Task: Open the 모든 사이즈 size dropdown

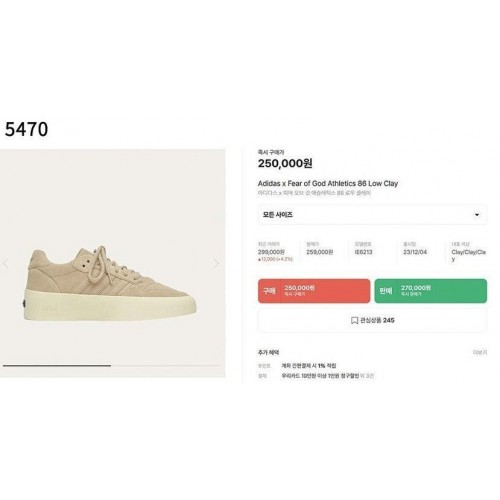Action: [372, 215]
